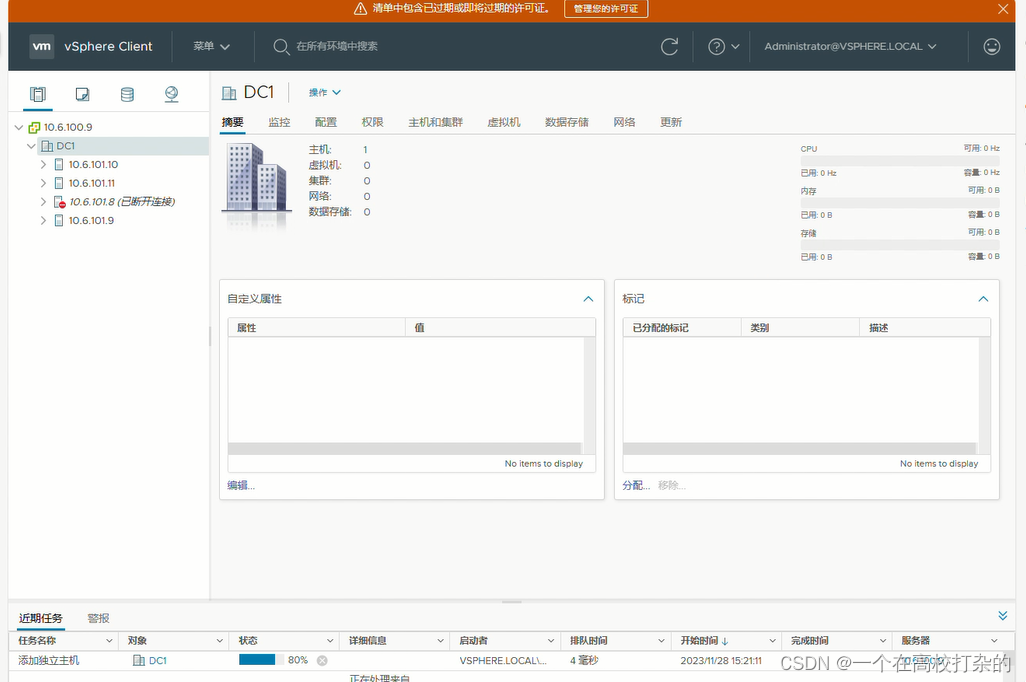Open the DC1 link in task row
The width and height of the screenshot is (1026, 682).
click(158, 660)
